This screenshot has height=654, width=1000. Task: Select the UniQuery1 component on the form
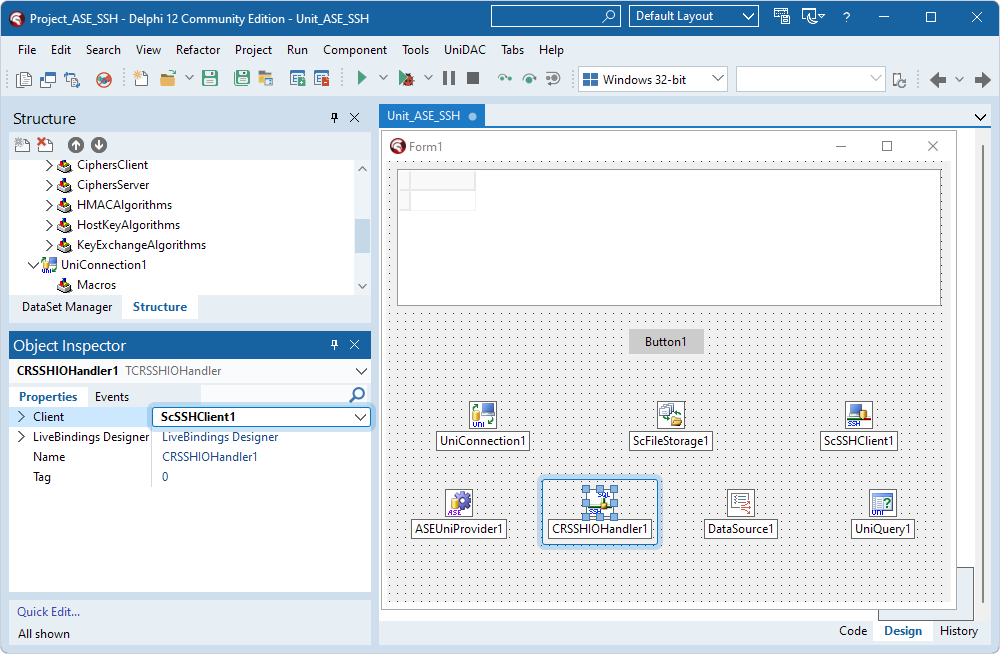click(882, 502)
